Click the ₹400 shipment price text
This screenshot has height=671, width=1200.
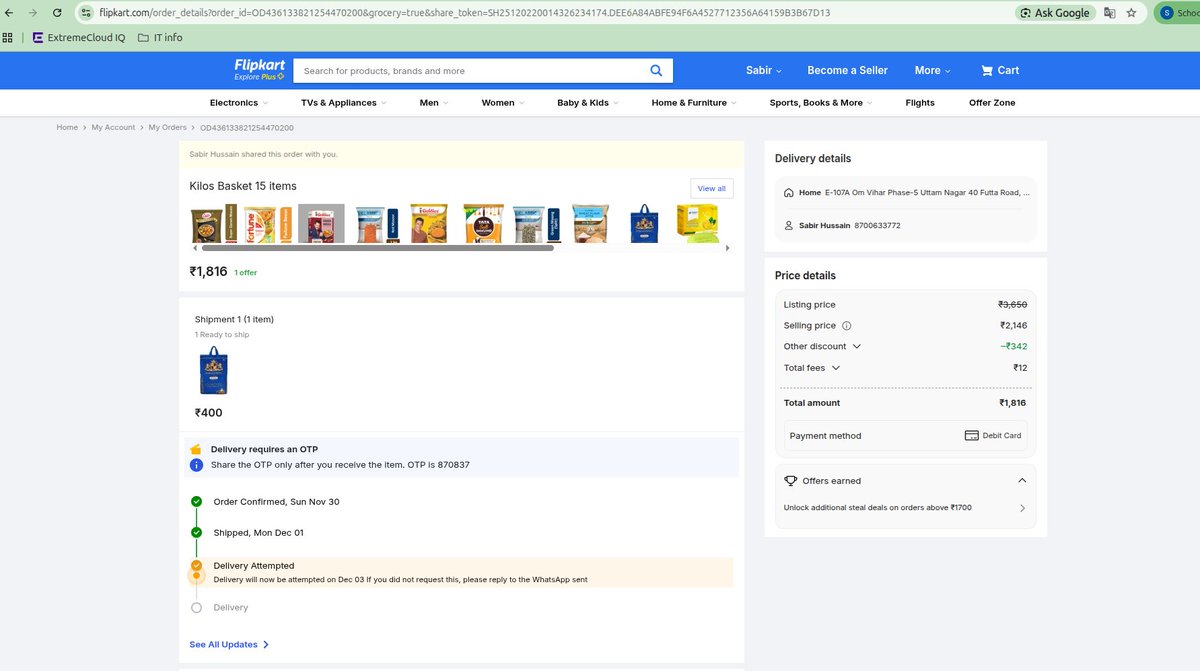point(209,413)
